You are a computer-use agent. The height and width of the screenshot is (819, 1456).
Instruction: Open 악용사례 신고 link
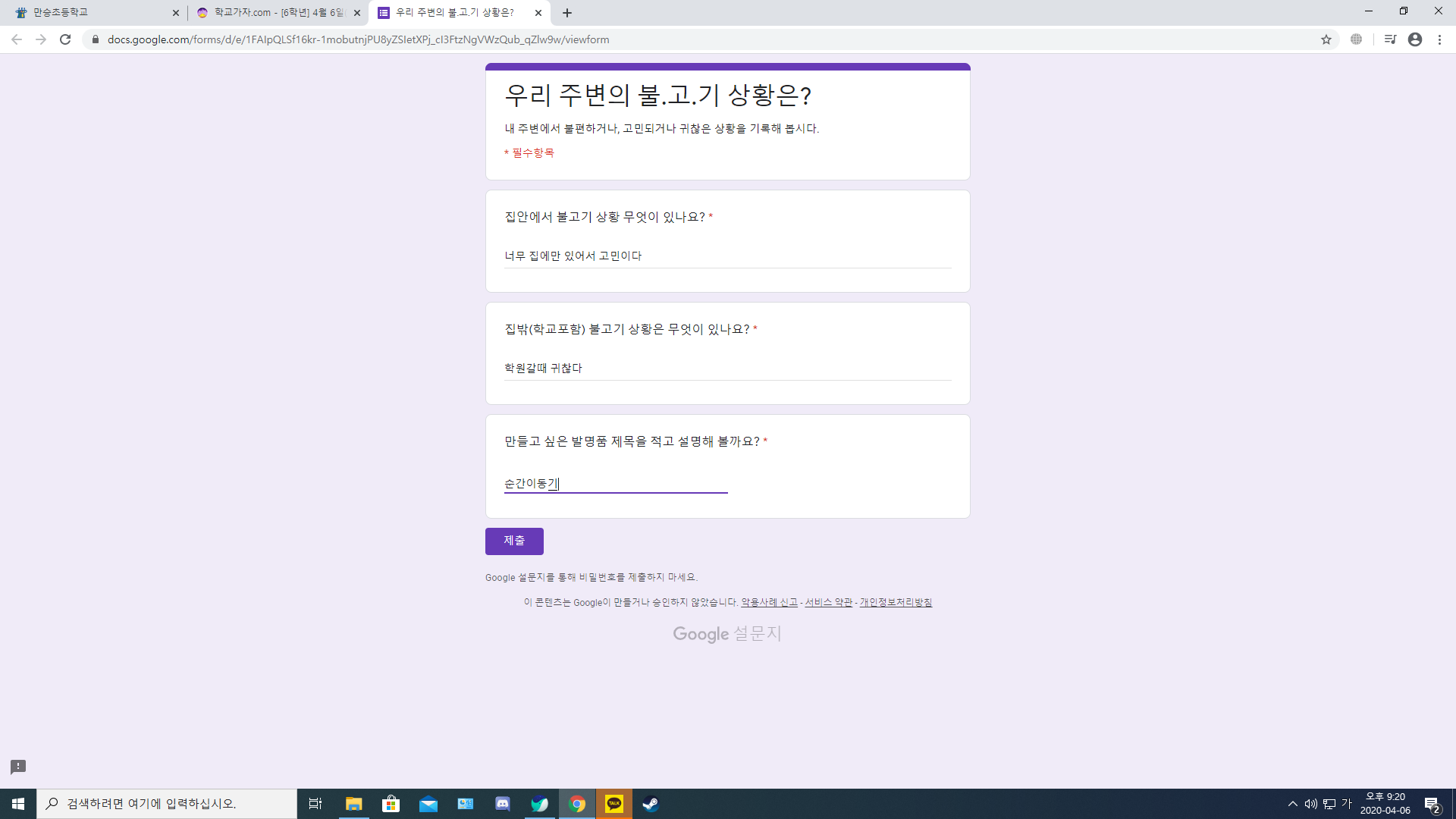[x=769, y=602]
